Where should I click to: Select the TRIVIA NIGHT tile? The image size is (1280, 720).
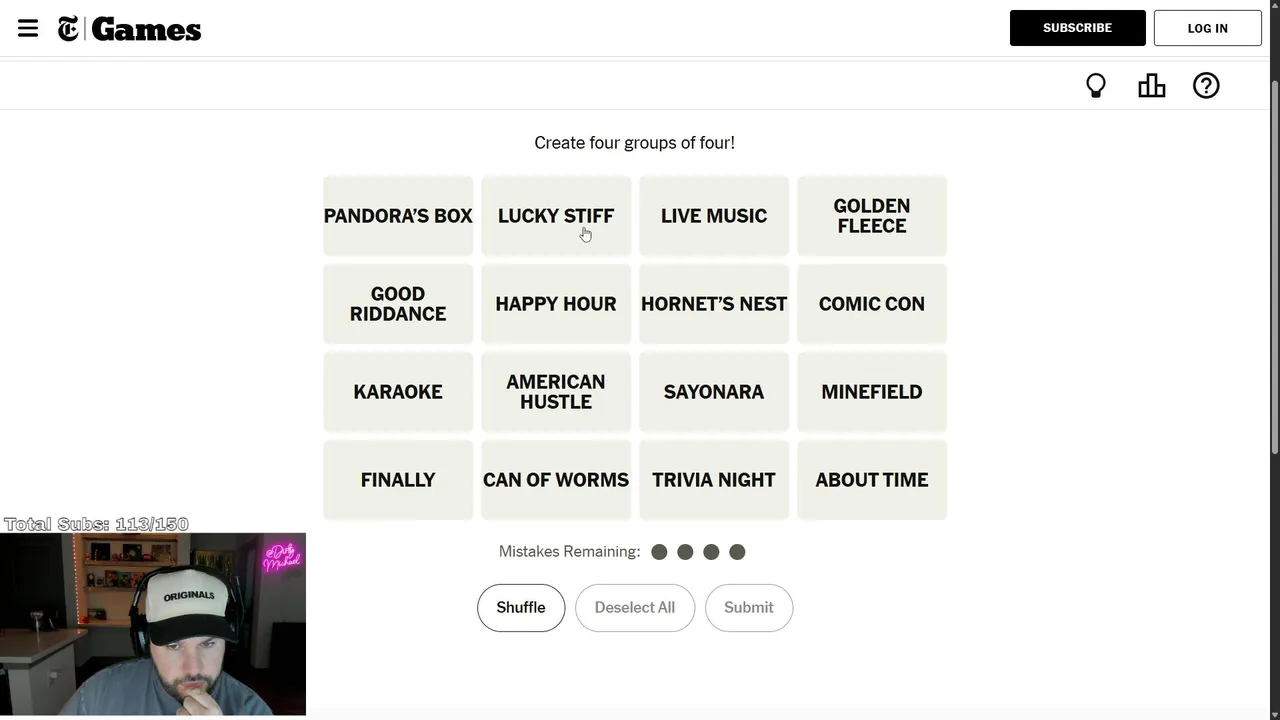[714, 480]
